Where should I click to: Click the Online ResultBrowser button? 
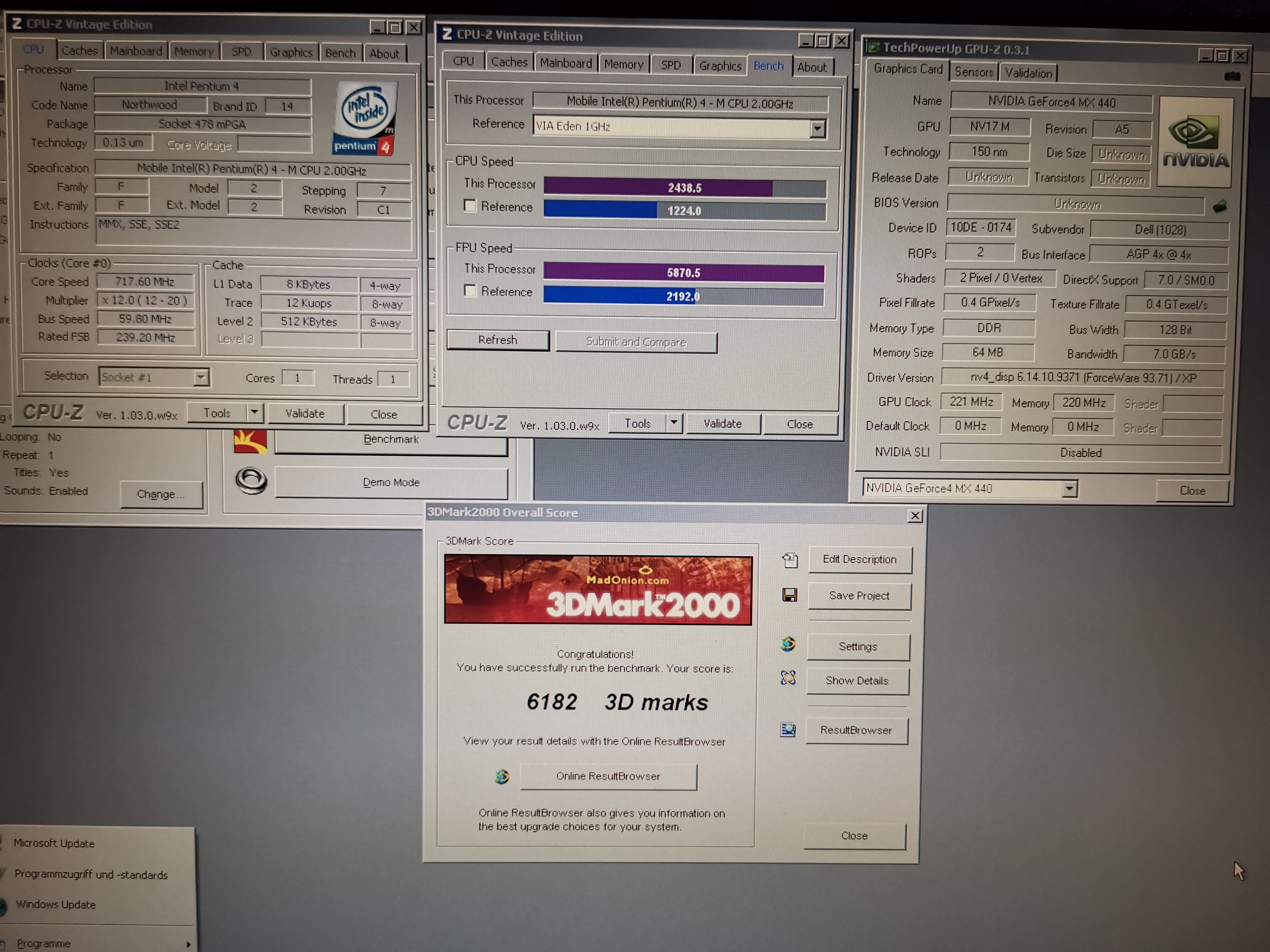tap(608, 776)
